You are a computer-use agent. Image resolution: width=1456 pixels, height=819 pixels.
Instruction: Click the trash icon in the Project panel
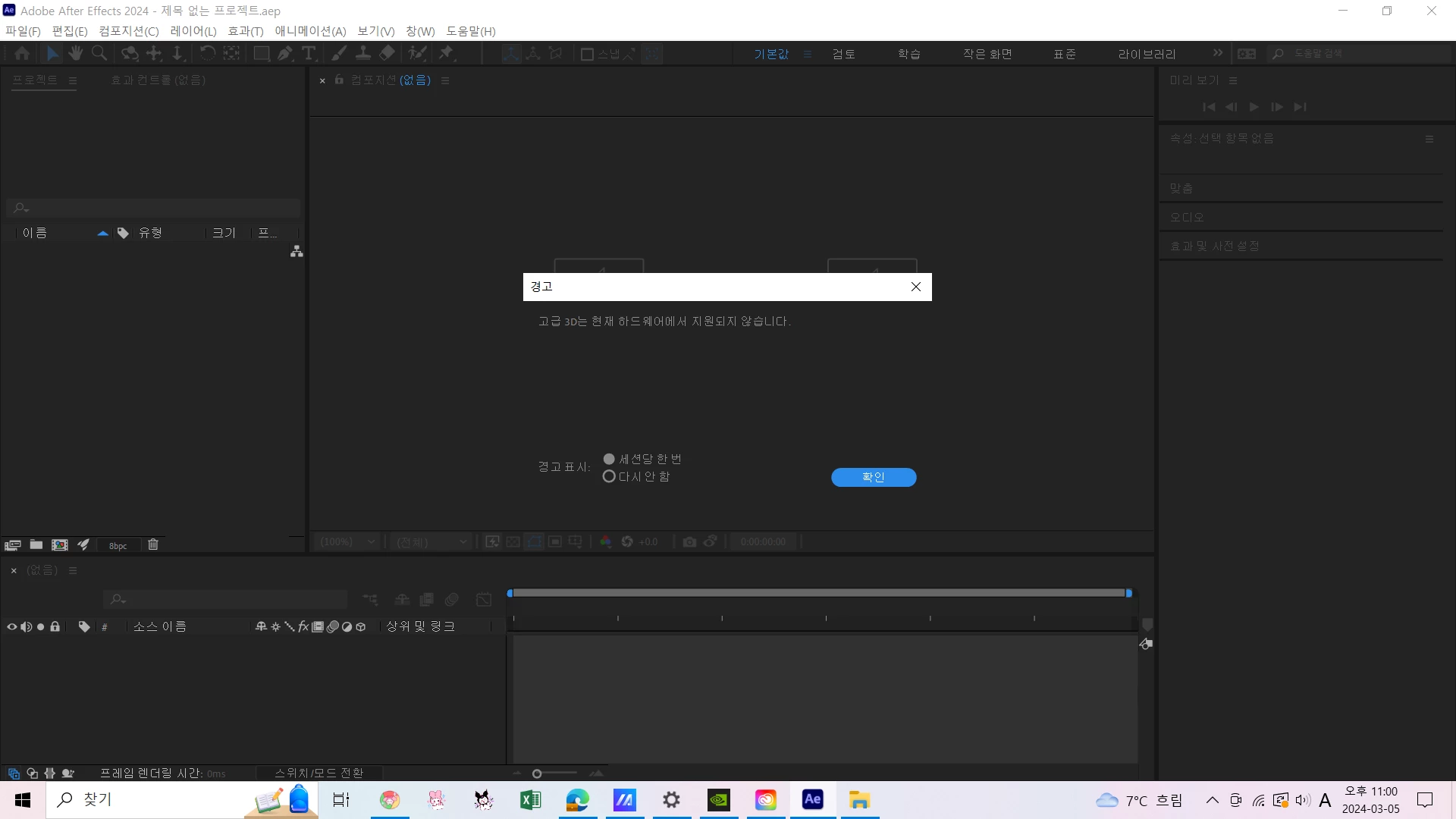[153, 544]
